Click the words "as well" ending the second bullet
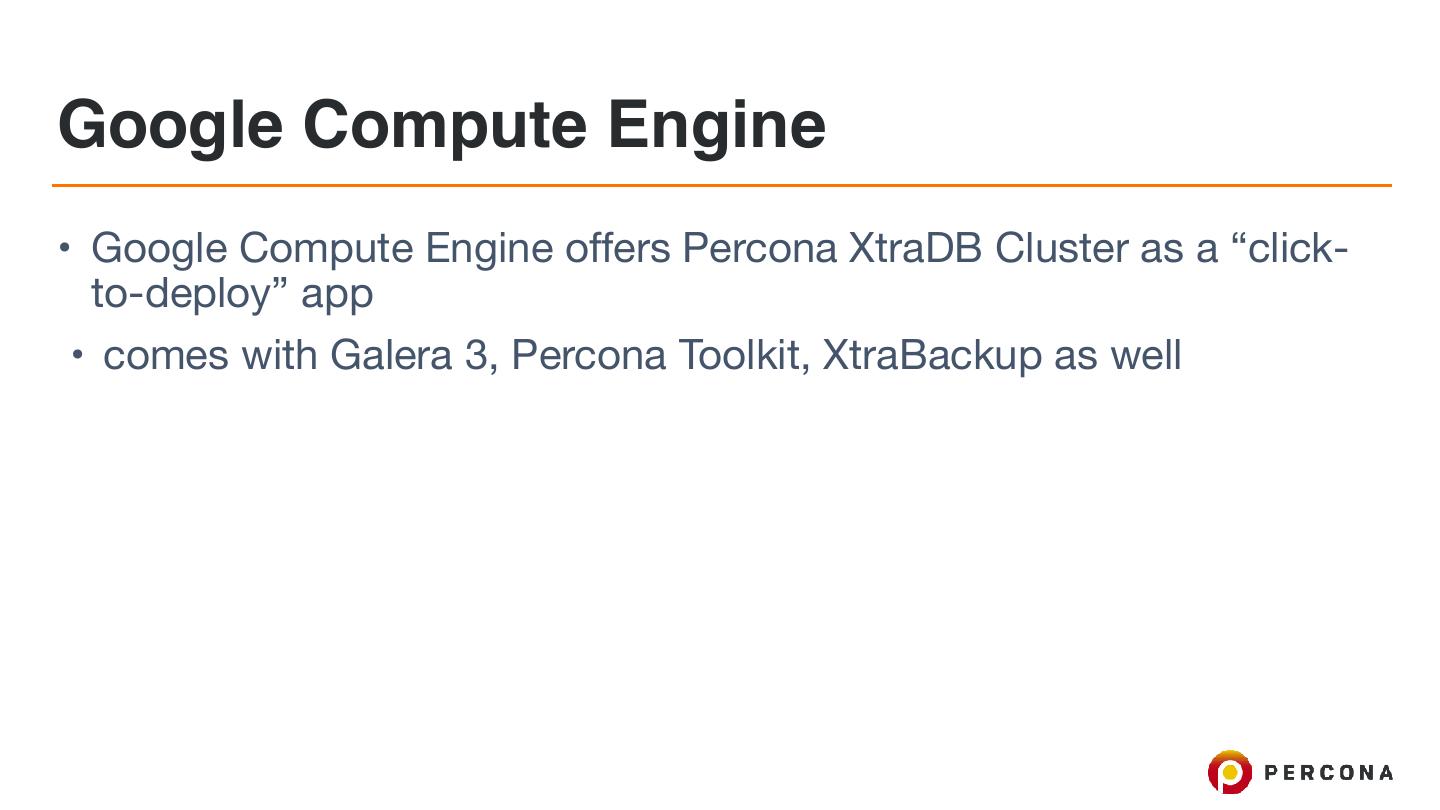The height and width of the screenshot is (810, 1440). 1117,355
